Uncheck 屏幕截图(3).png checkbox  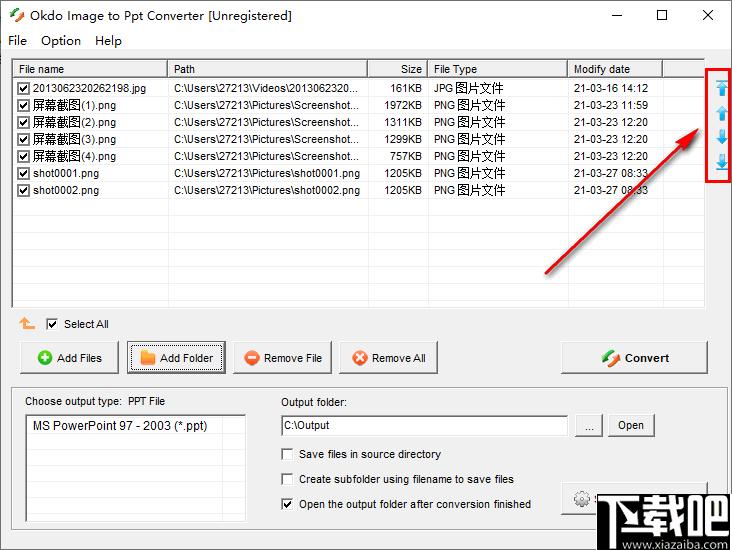click(x=23, y=139)
